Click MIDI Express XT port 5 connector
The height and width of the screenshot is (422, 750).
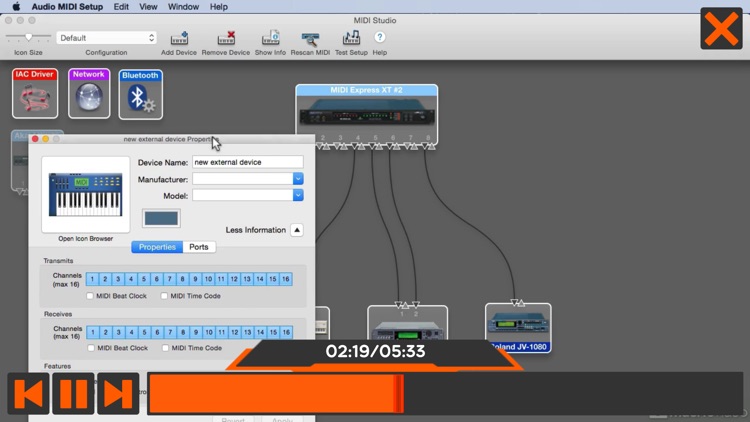click(x=375, y=146)
